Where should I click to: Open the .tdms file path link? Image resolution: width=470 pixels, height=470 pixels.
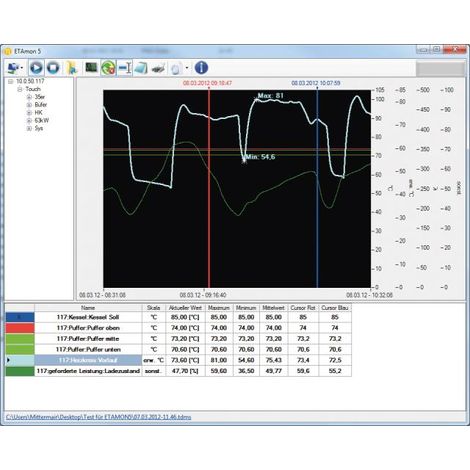pos(99,417)
